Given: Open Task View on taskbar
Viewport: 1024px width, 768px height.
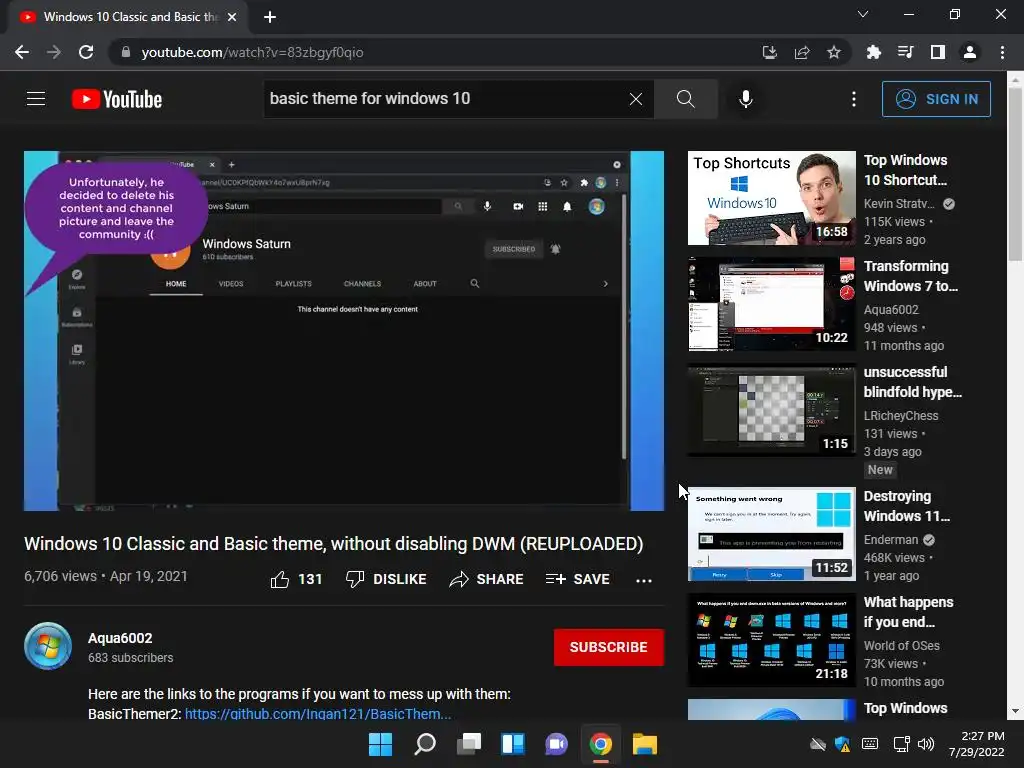Looking at the screenshot, I should click(x=469, y=744).
